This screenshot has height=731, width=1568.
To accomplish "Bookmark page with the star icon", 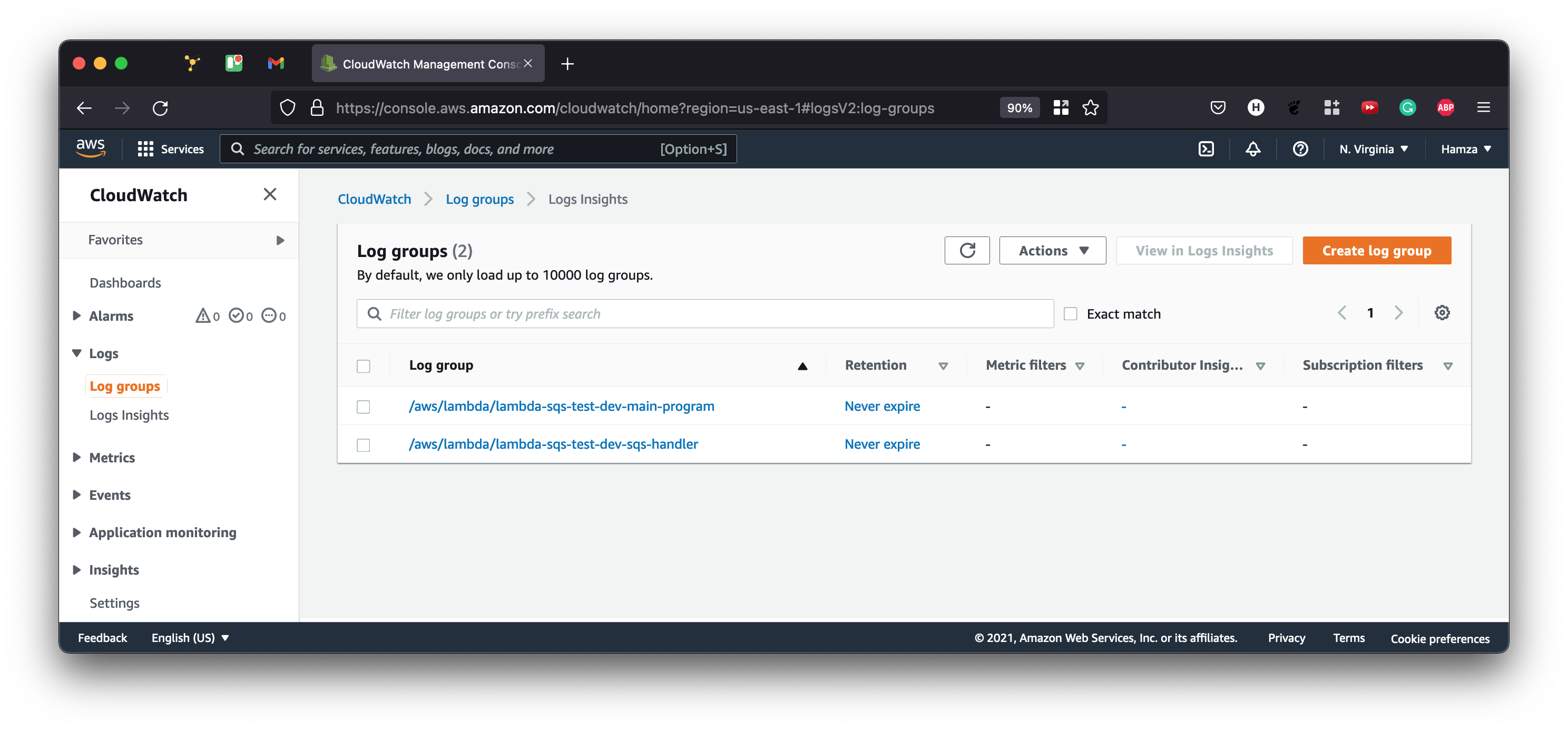I will 1090,108.
